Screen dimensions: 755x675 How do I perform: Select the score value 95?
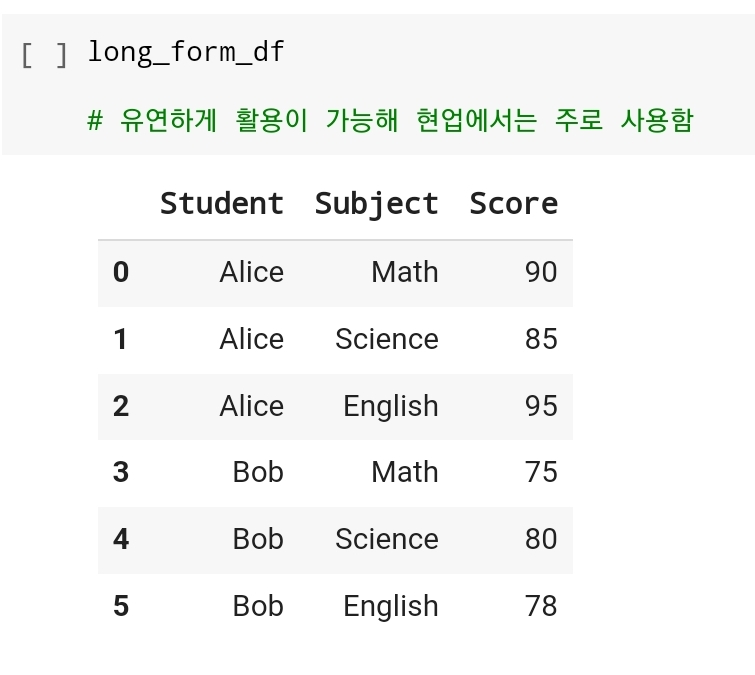point(541,406)
